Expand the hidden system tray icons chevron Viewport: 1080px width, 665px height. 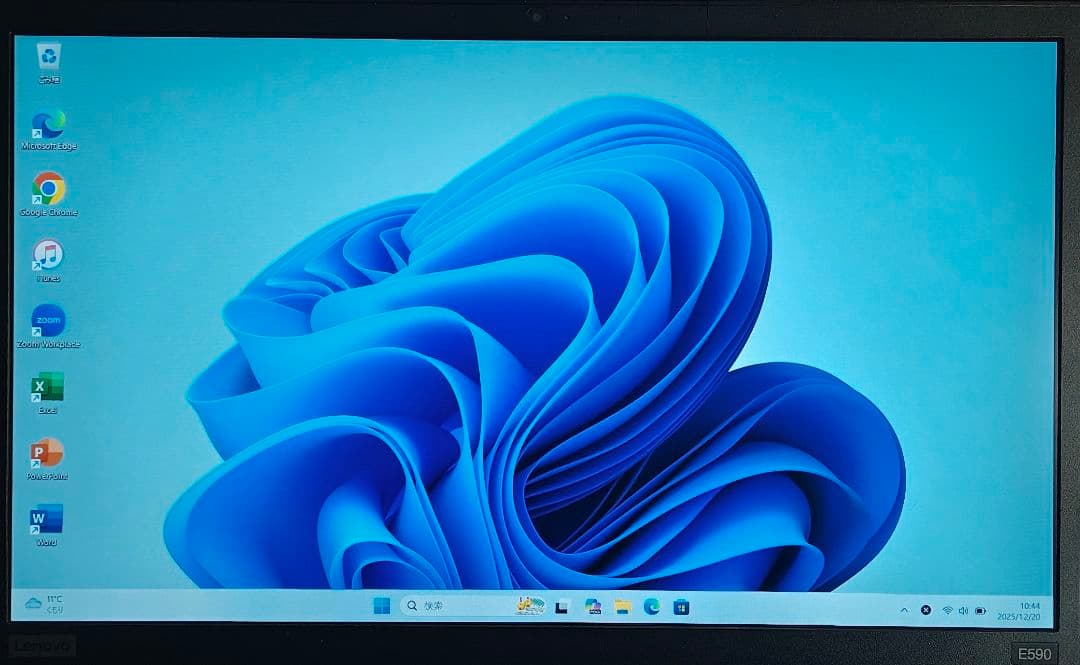[904, 610]
